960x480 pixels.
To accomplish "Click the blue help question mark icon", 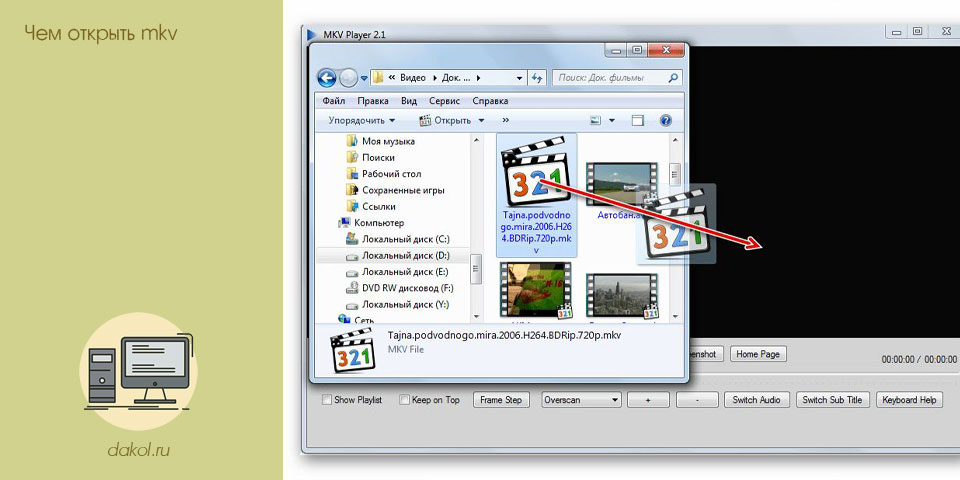I will [x=666, y=121].
